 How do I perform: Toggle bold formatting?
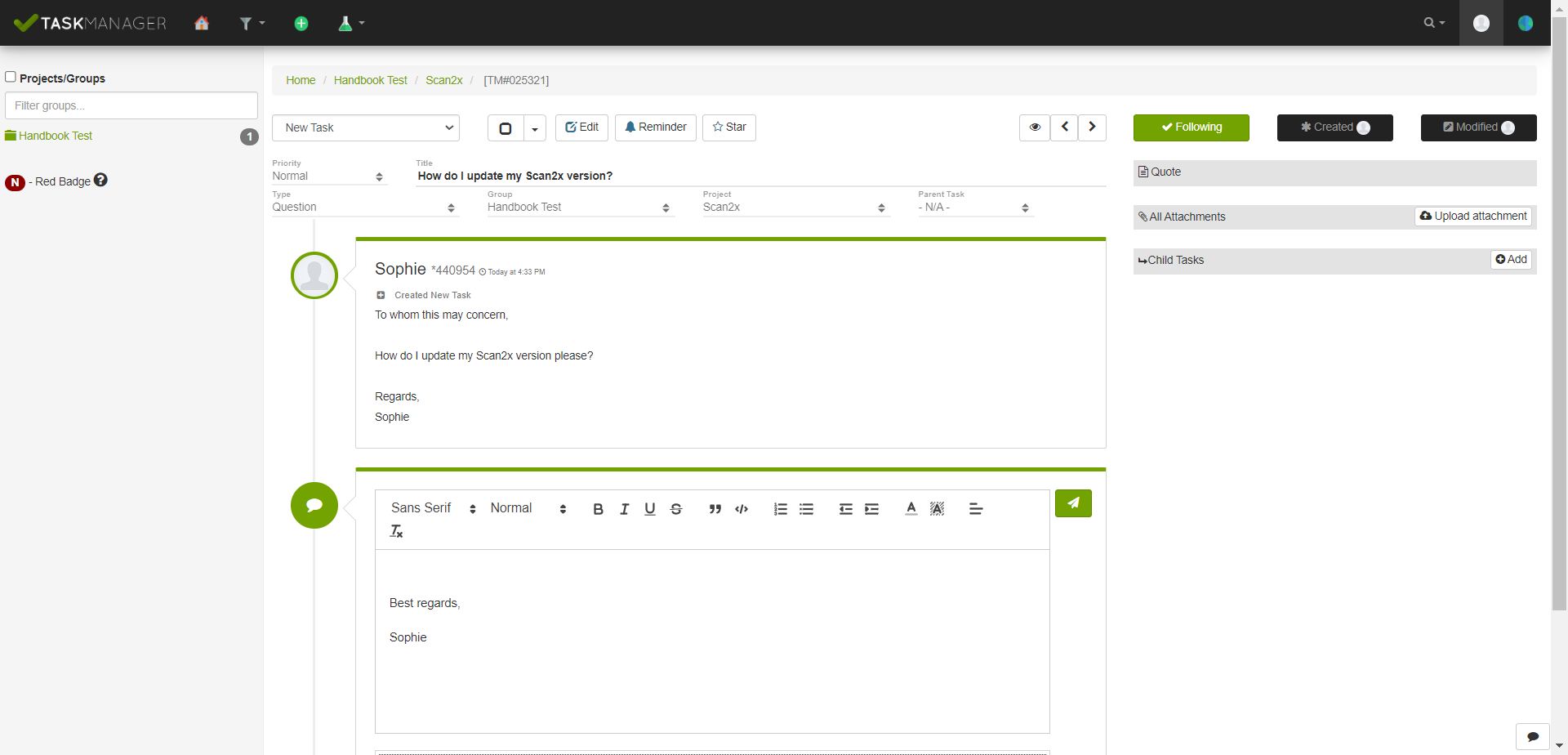point(598,509)
